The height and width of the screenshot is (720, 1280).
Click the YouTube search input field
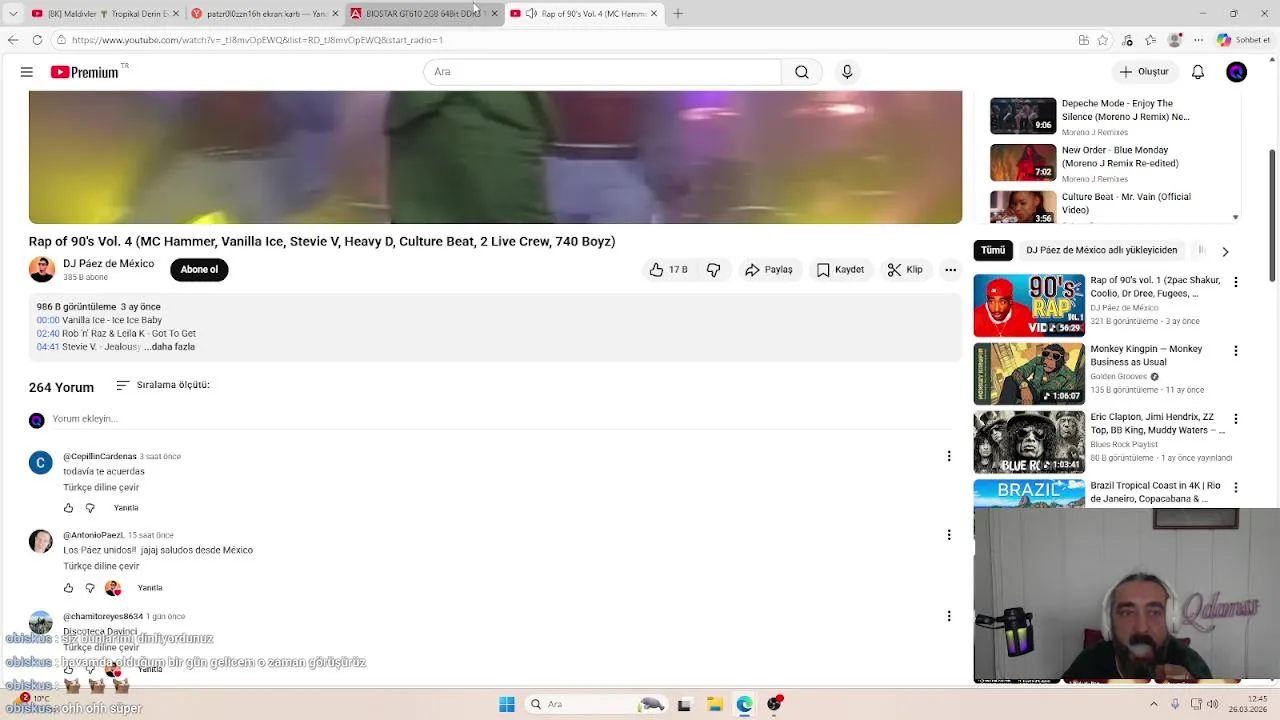[x=603, y=72]
